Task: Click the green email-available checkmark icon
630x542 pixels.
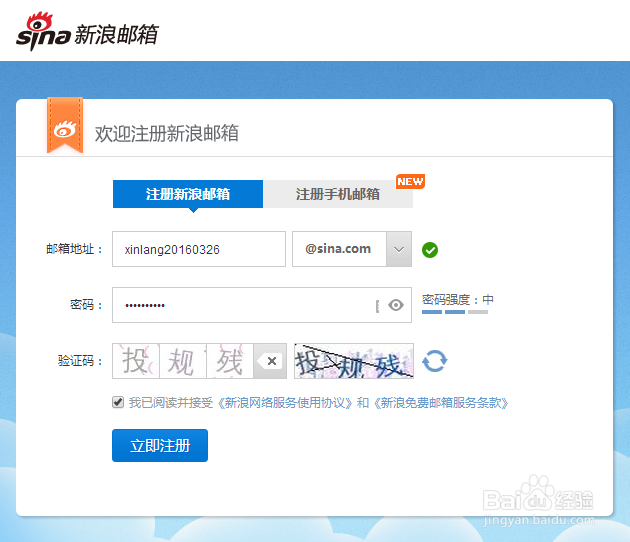Action: 430,250
